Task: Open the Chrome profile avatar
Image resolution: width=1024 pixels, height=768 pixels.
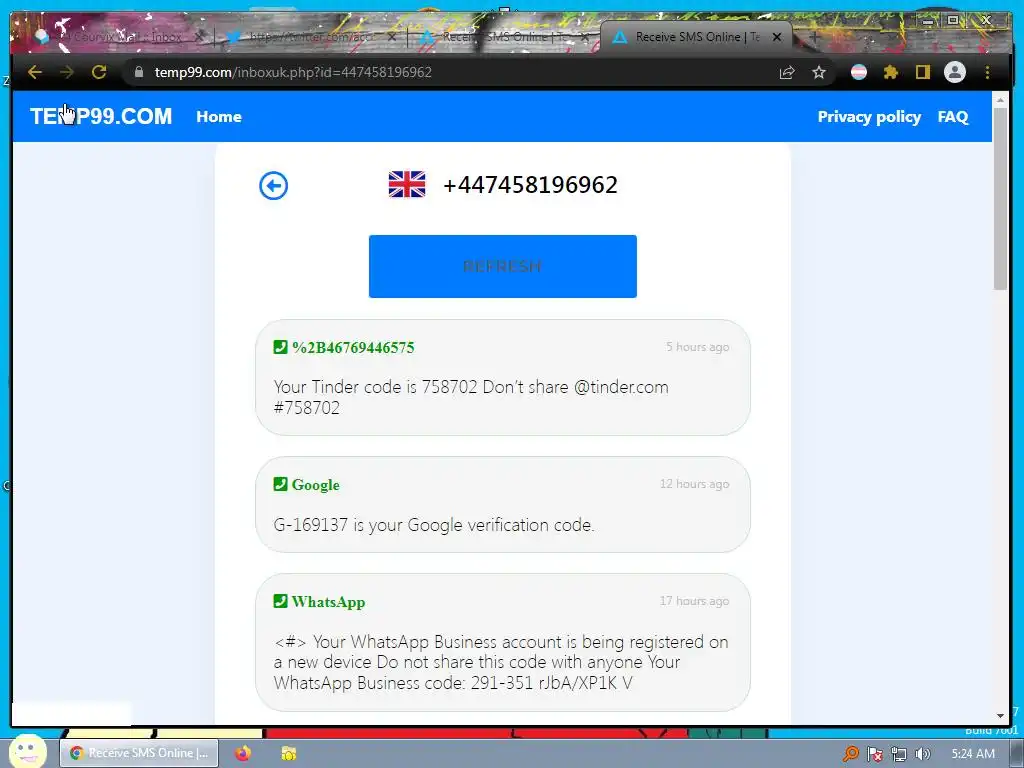Action: pyautogui.click(x=955, y=72)
